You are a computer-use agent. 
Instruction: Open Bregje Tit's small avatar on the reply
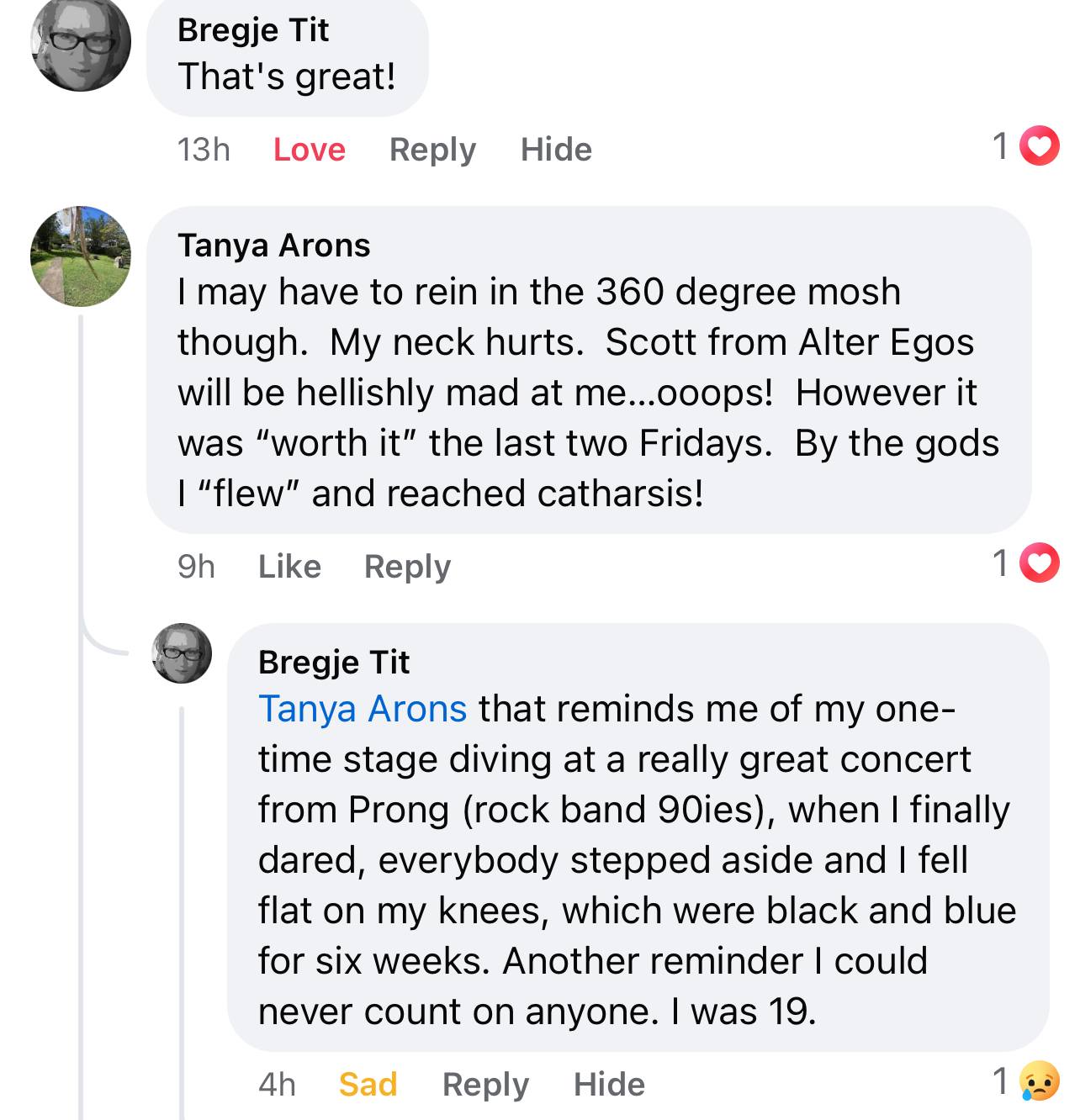point(182,653)
